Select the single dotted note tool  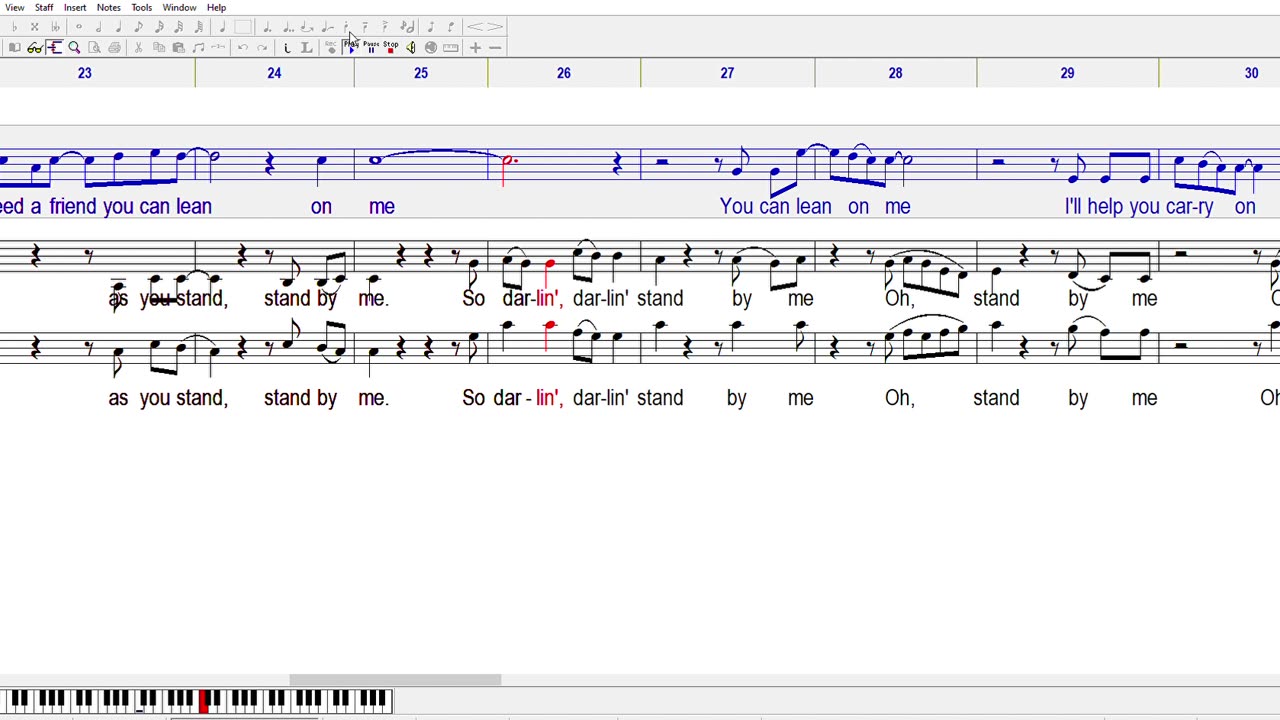pyautogui.click(x=267, y=27)
